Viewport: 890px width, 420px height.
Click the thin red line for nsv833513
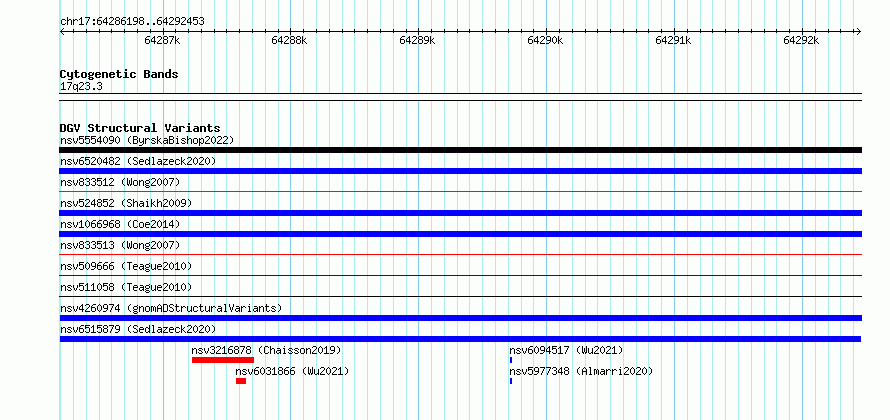(460, 254)
